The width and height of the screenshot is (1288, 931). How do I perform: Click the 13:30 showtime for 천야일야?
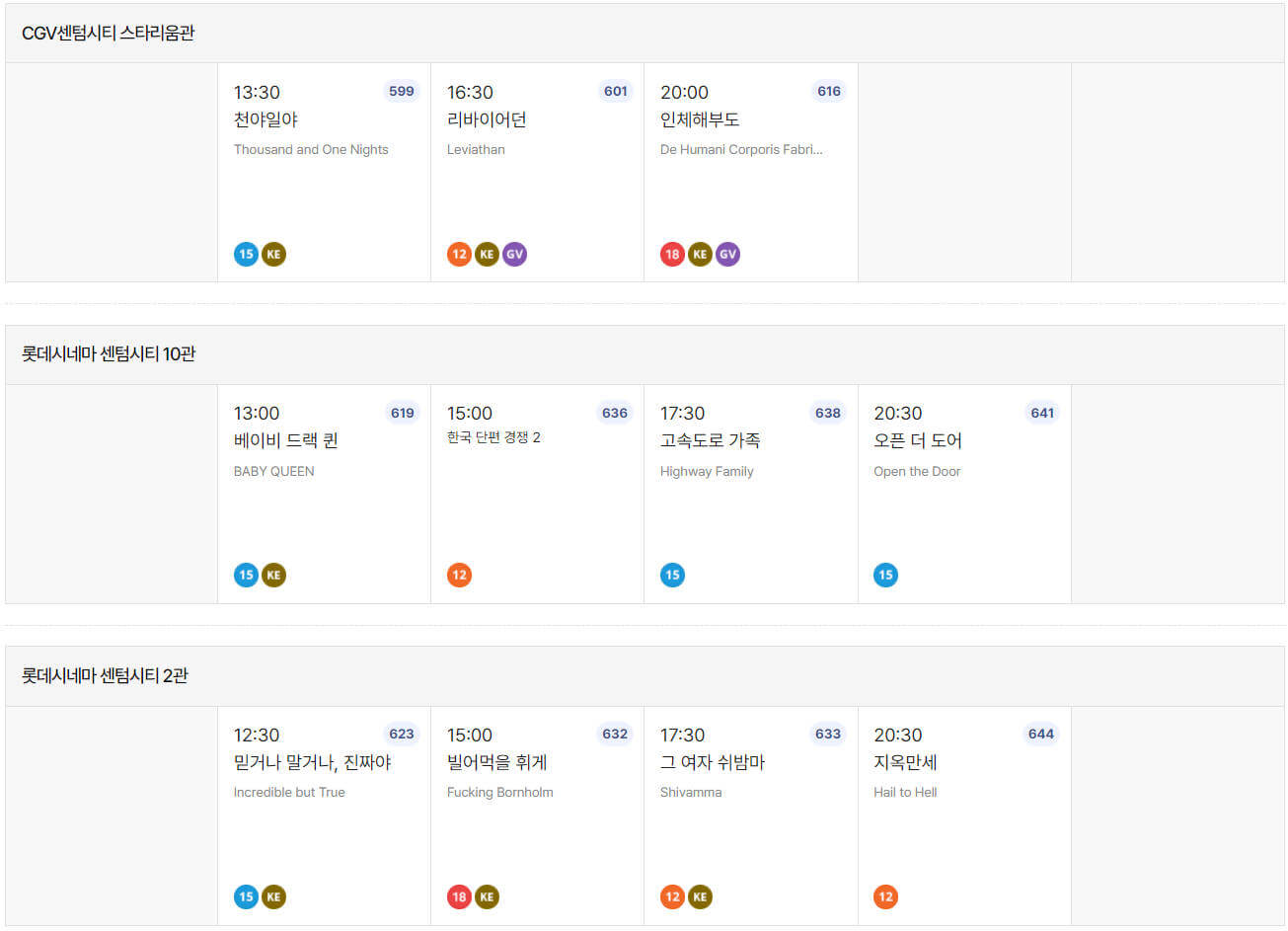click(x=257, y=92)
